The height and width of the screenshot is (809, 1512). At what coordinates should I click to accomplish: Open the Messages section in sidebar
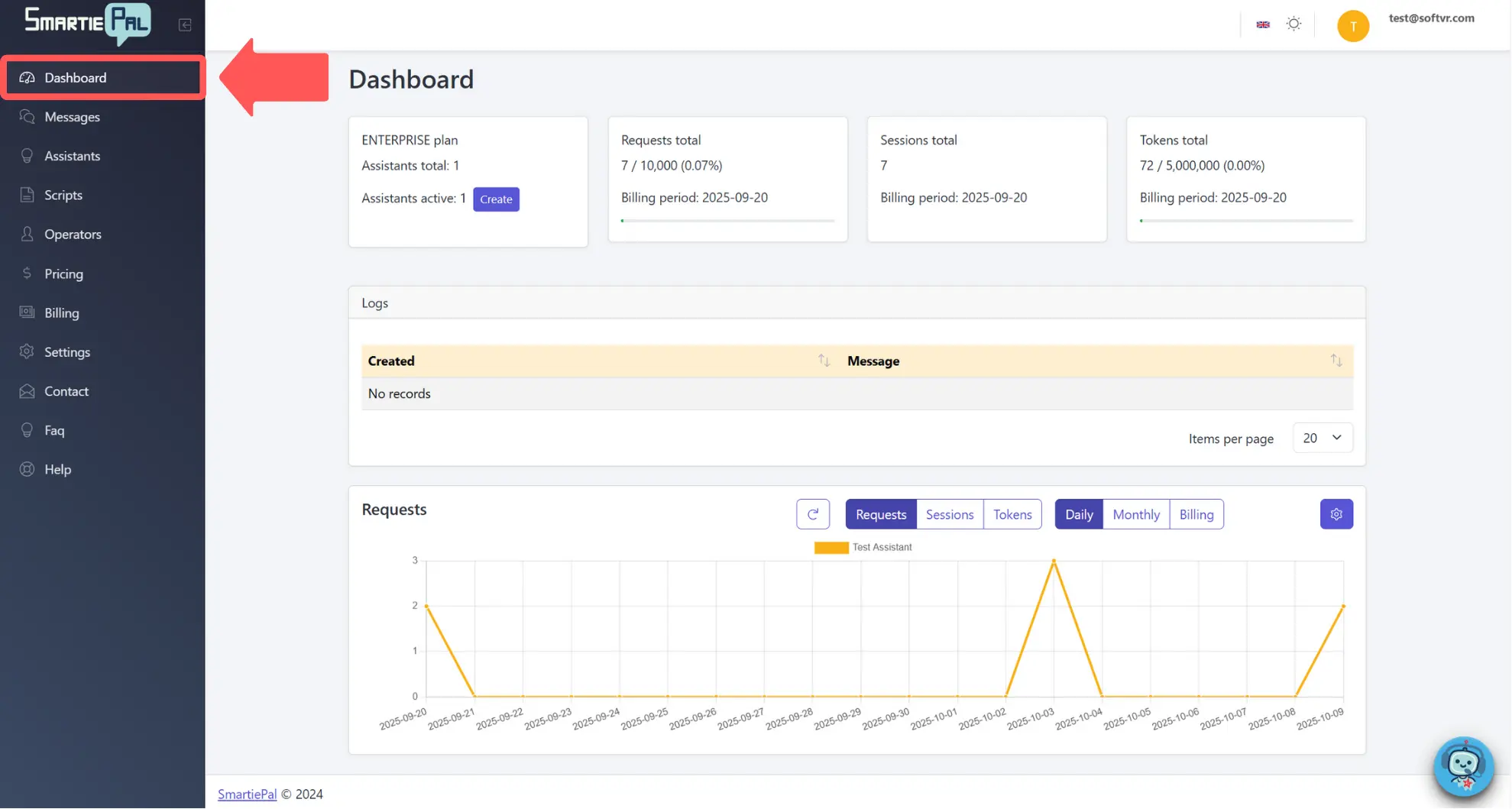click(72, 116)
